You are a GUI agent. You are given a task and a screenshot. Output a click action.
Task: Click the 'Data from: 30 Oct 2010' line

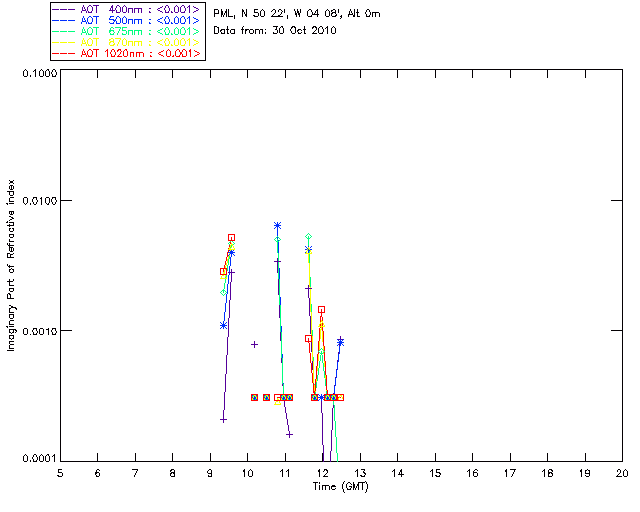(275, 30)
